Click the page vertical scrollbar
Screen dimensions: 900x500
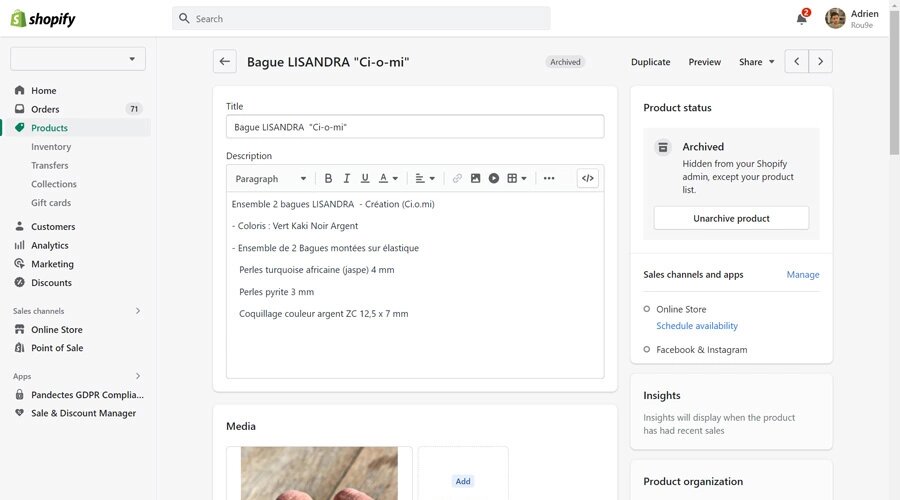(x=895, y=83)
